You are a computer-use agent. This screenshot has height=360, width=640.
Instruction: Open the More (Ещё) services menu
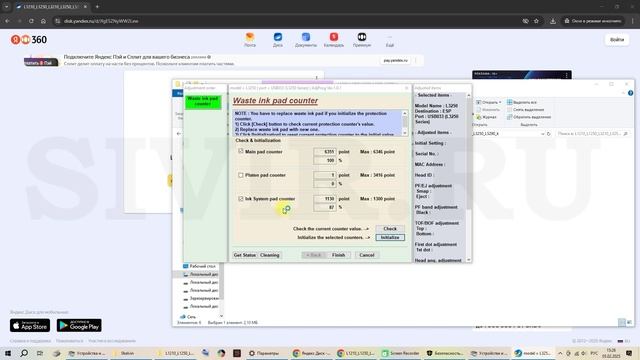390,40
